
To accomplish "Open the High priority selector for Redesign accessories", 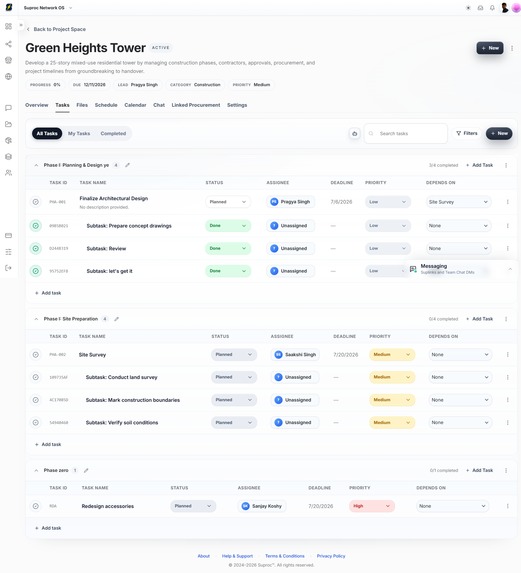I will click(372, 506).
